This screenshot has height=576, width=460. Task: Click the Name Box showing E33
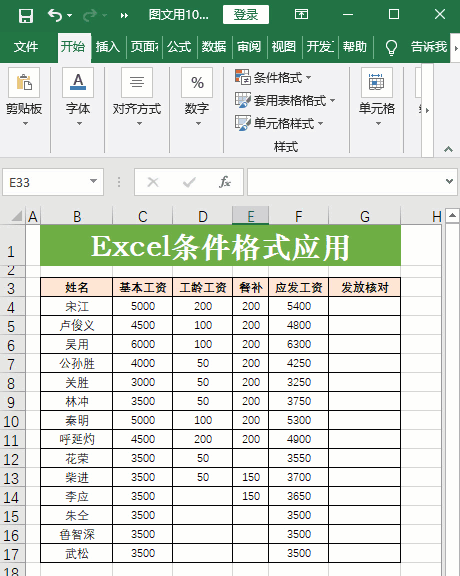pyautogui.click(x=46, y=182)
